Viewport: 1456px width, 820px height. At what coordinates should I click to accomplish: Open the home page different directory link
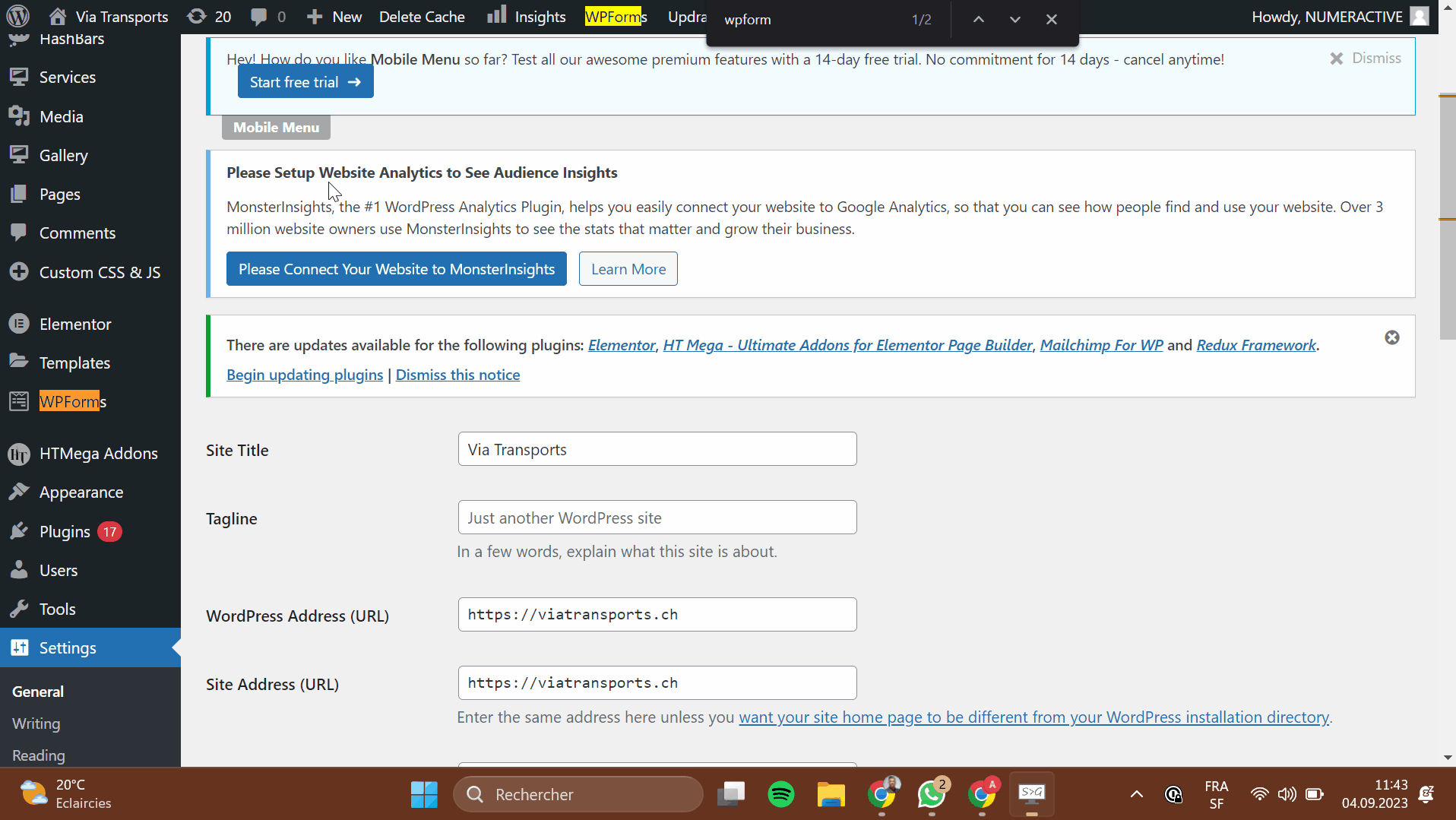[x=1034, y=717]
